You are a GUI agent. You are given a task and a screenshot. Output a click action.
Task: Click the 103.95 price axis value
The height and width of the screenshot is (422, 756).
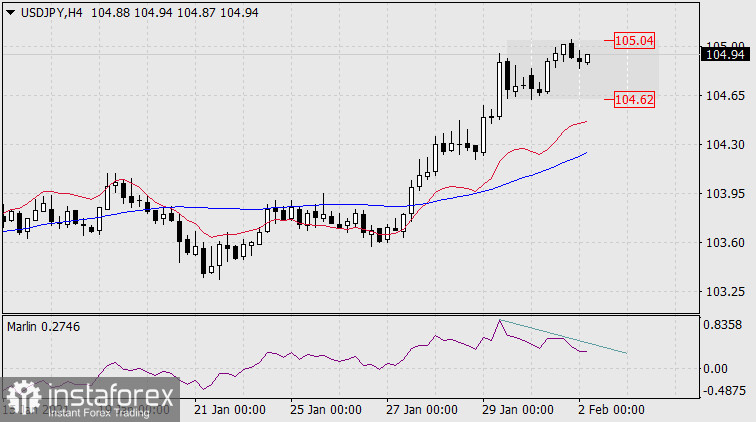(x=725, y=193)
